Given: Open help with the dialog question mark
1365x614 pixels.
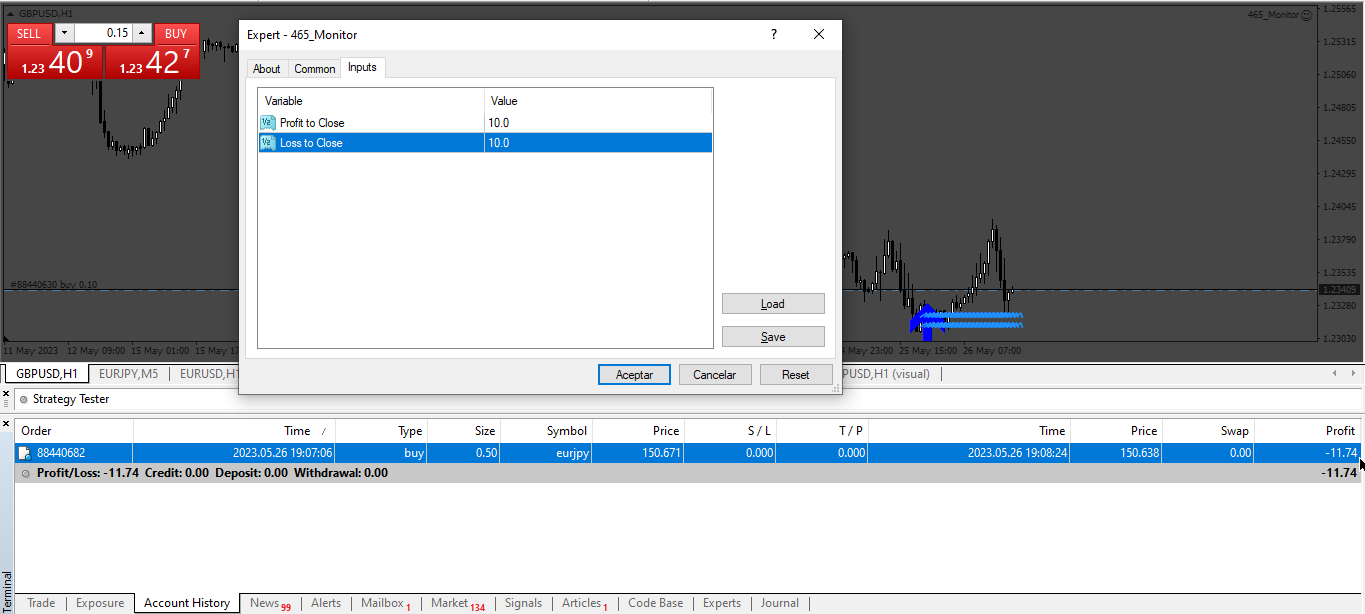Looking at the screenshot, I should click(x=773, y=34).
